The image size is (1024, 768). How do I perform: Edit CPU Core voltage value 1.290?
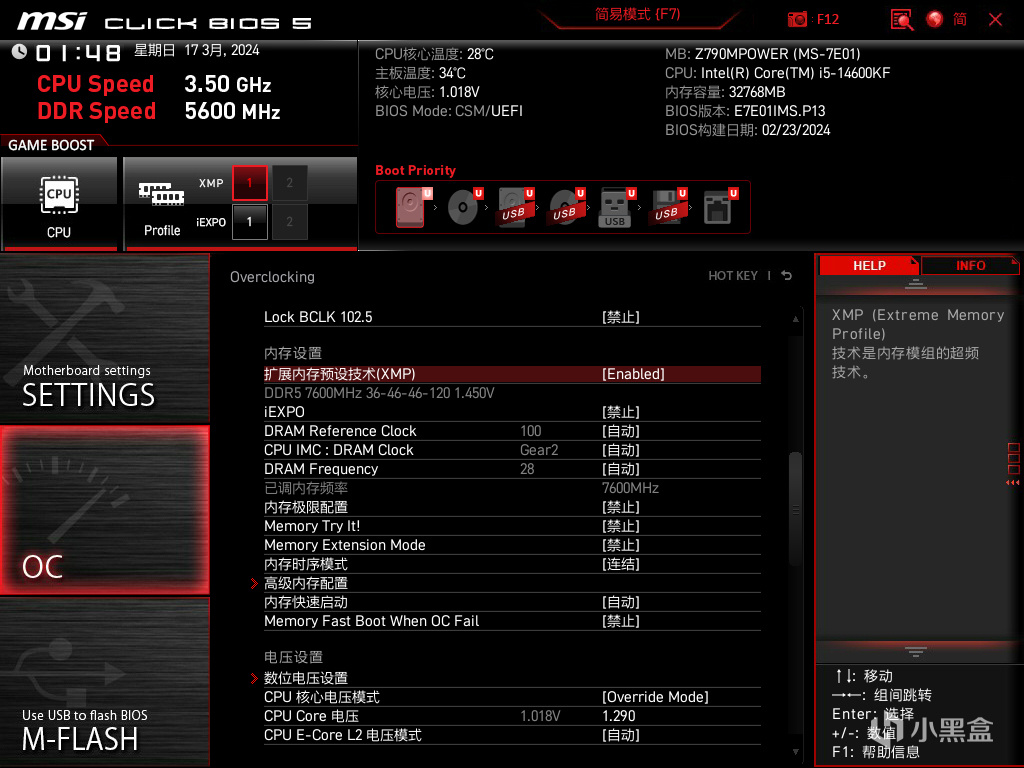click(618, 716)
